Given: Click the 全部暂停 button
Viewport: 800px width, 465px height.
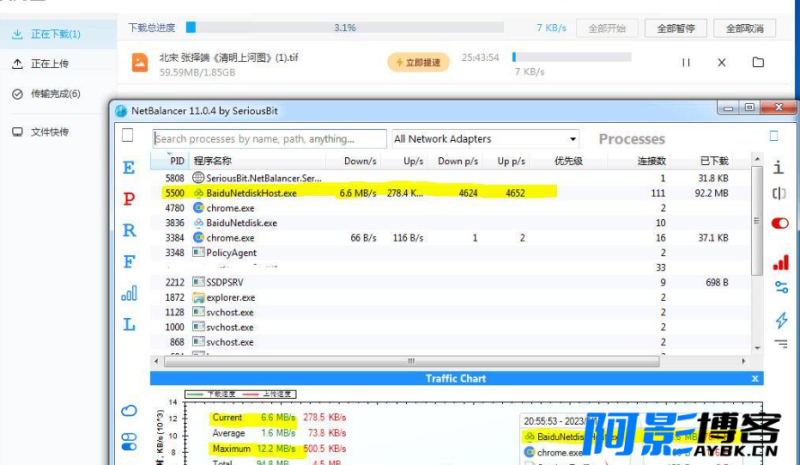Looking at the screenshot, I should [x=676, y=29].
